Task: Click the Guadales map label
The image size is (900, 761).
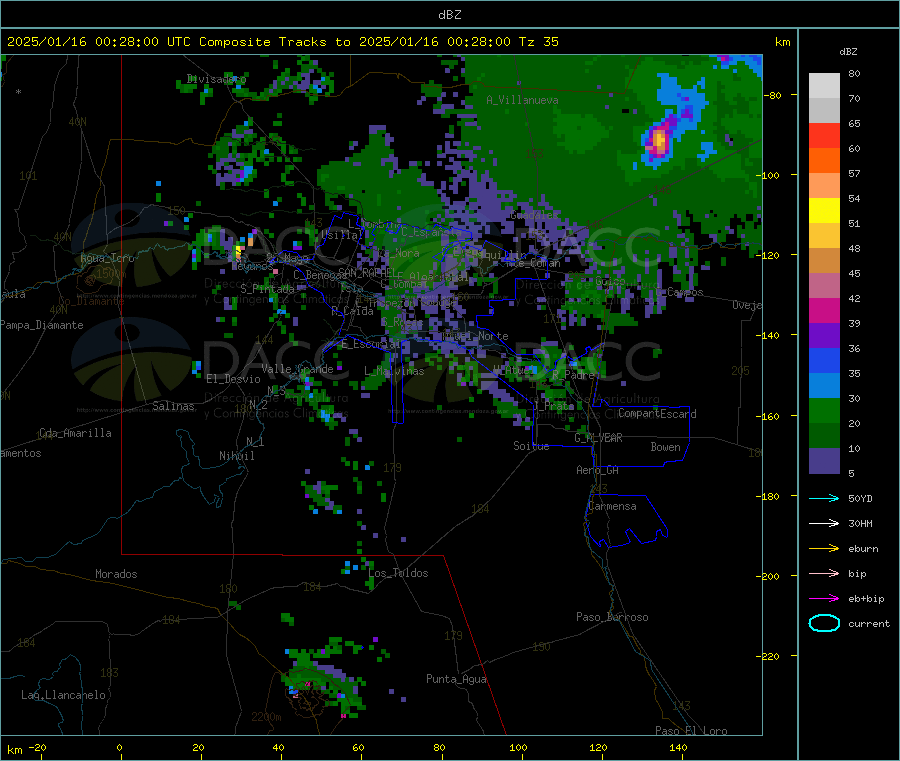Action: (x=534, y=215)
